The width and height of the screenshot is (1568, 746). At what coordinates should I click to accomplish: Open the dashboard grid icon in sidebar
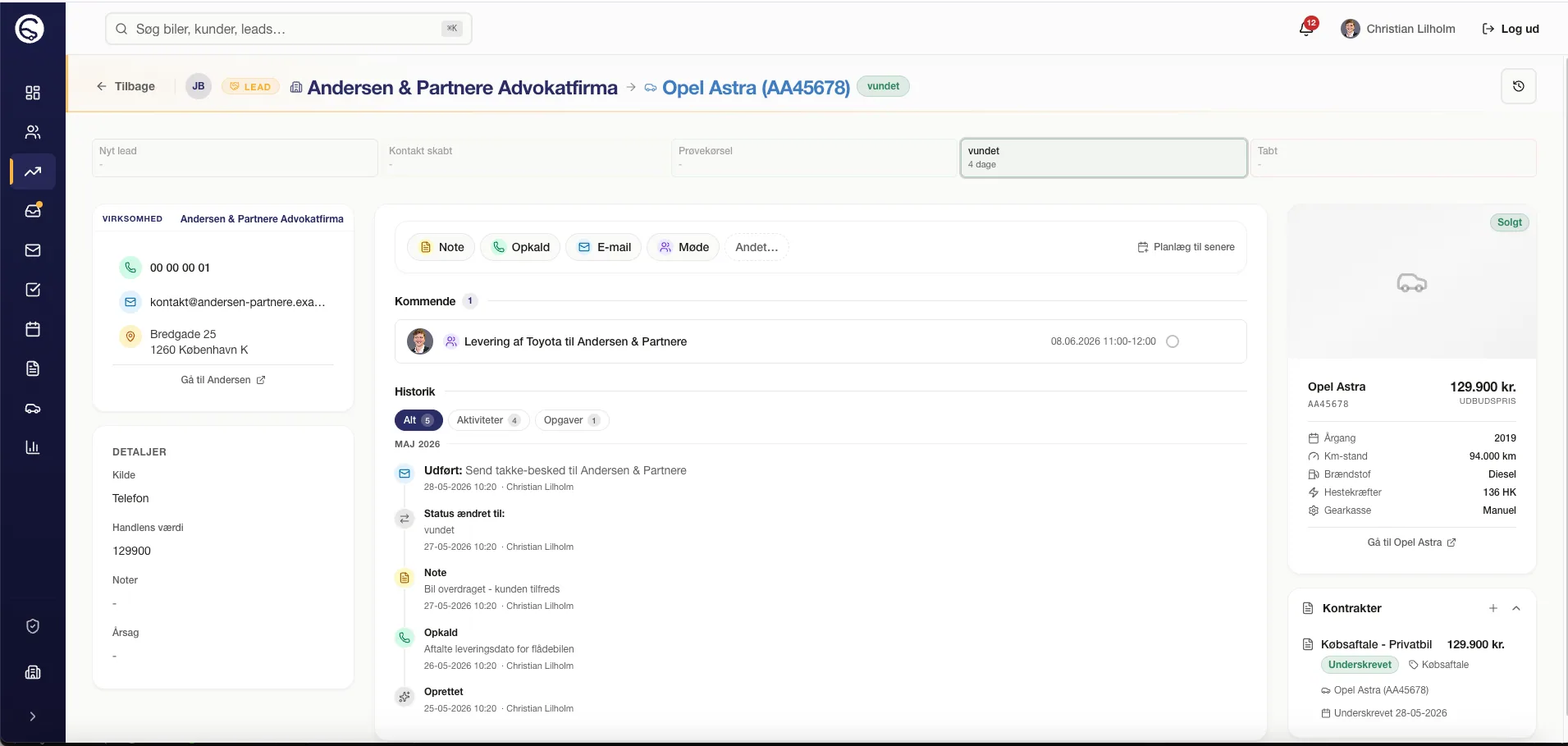(33, 93)
